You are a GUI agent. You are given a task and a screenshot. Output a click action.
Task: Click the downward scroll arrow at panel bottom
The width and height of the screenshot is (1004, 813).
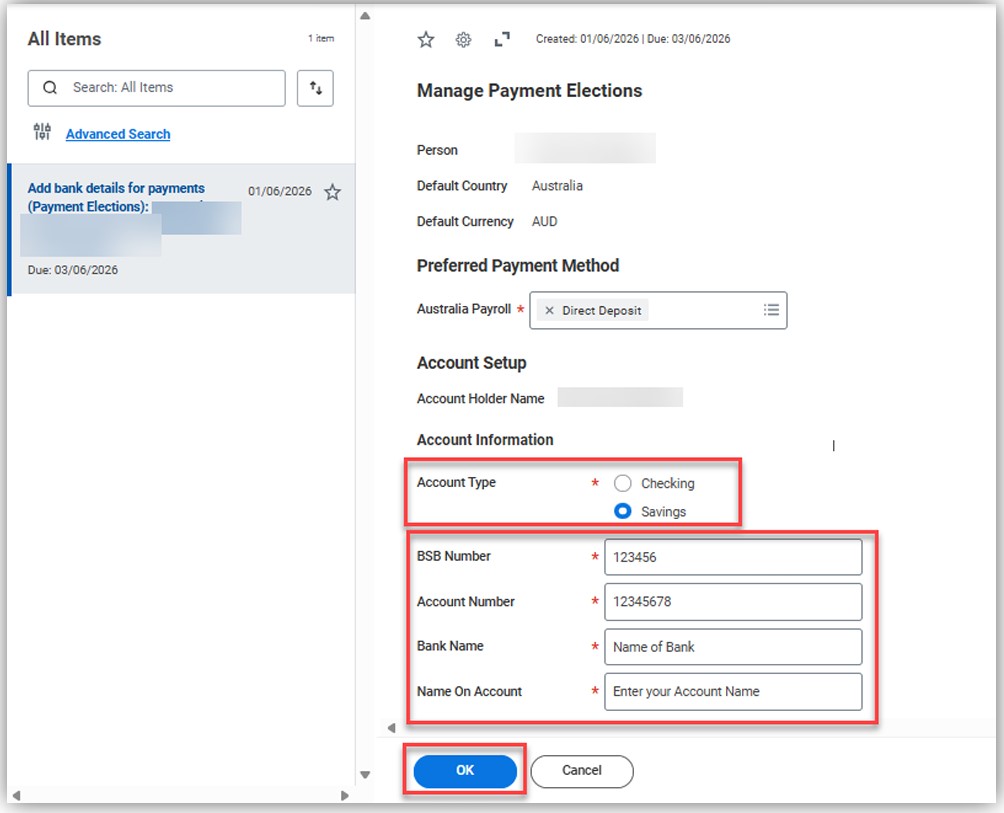point(365,775)
